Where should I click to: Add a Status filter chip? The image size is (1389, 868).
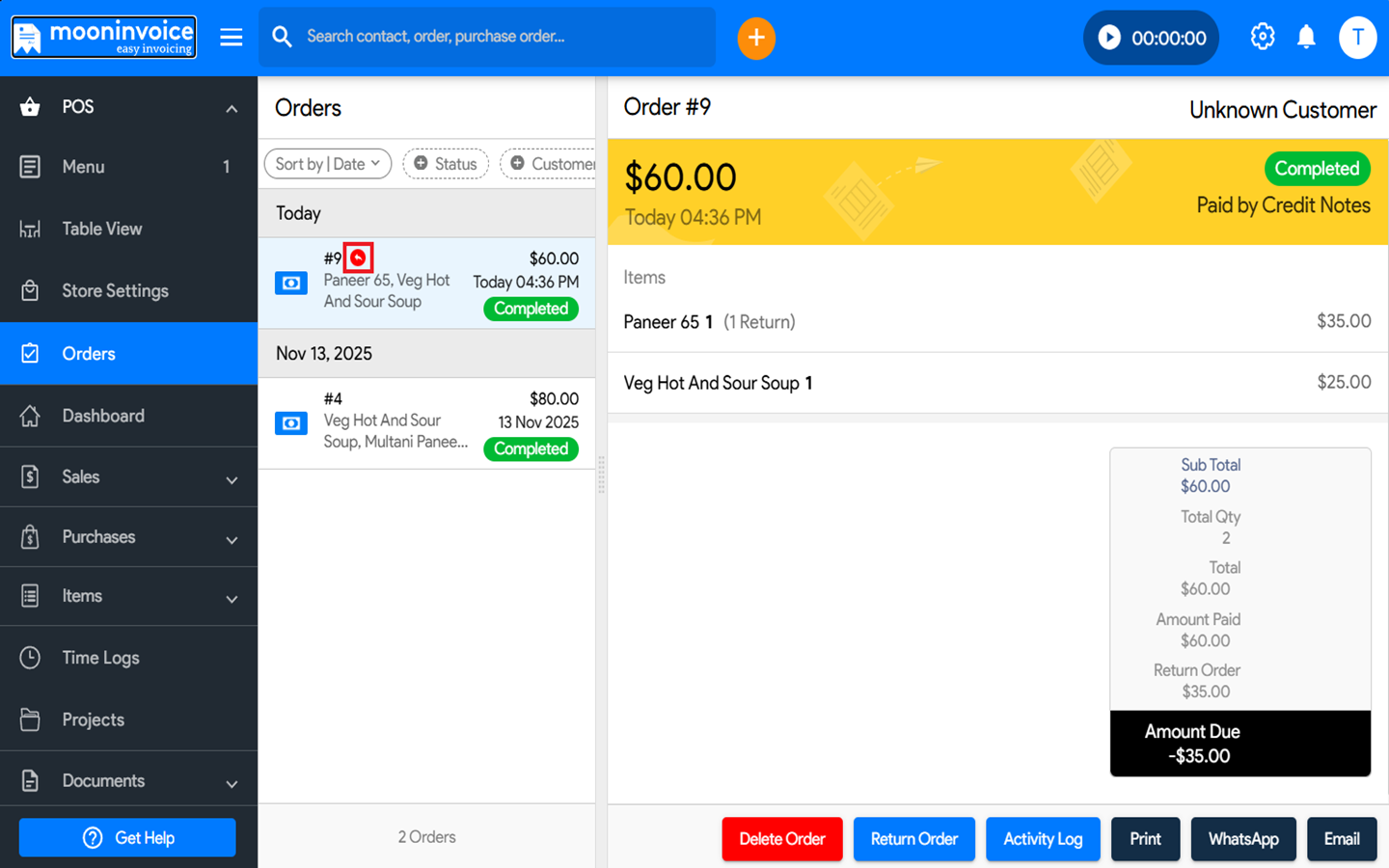[446, 164]
